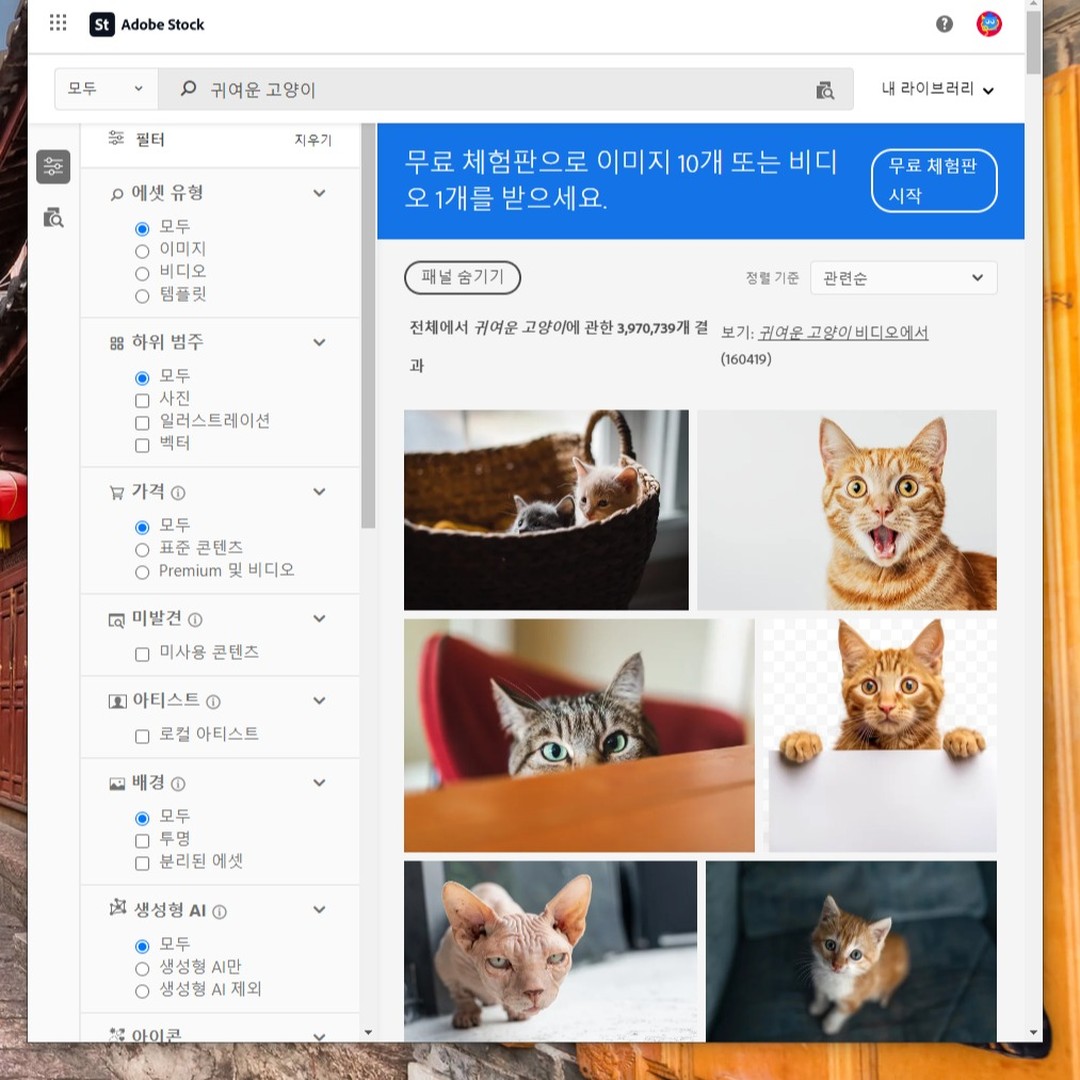Check the 일러스트레이션 checkbox
The height and width of the screenshot is (1080, 1080).
coord(142,423)
